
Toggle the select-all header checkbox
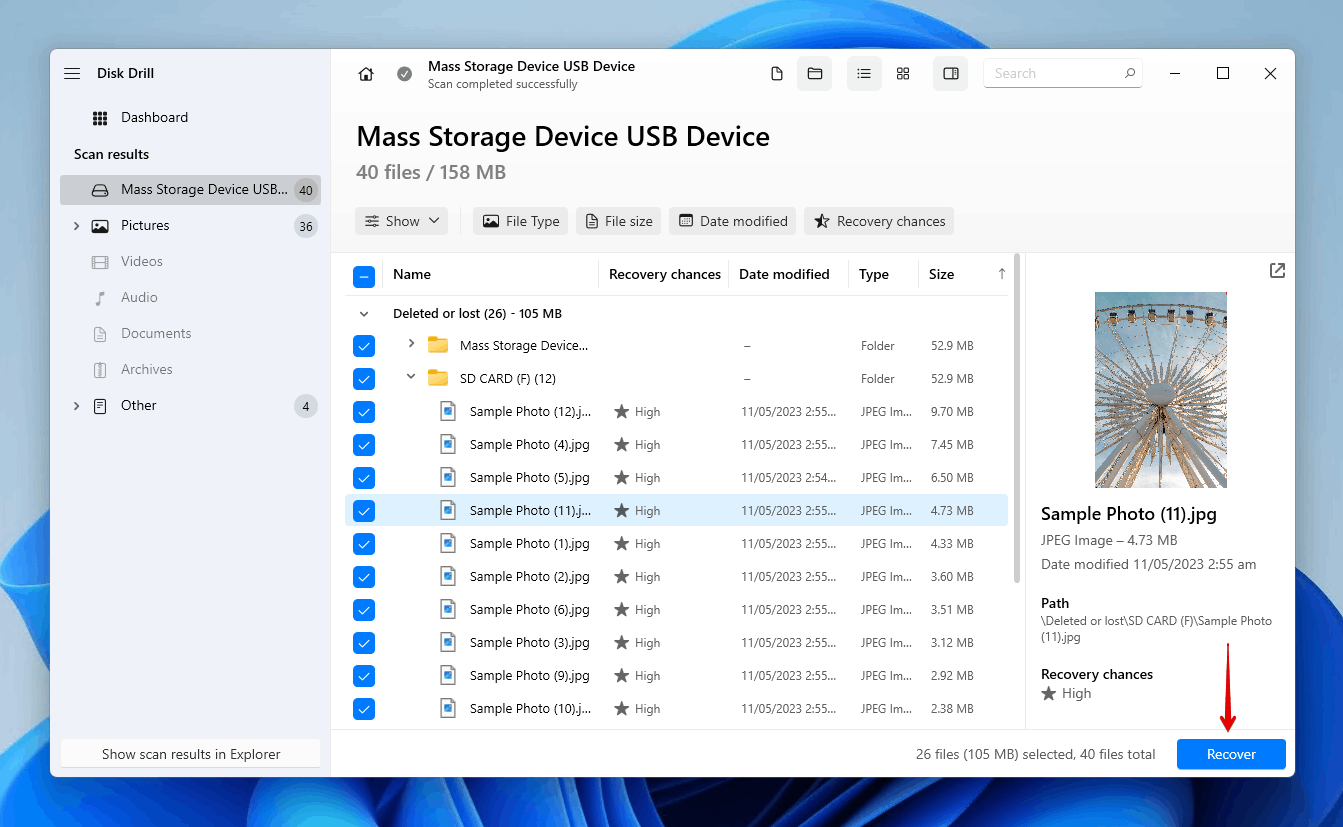coord(364,276)
